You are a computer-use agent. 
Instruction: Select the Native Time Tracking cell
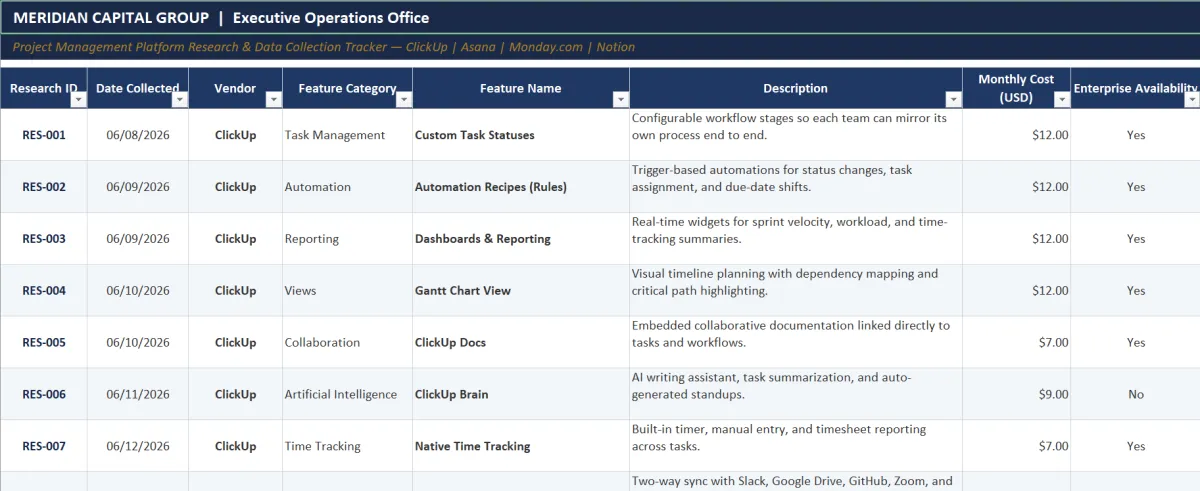tap(521, 447)
